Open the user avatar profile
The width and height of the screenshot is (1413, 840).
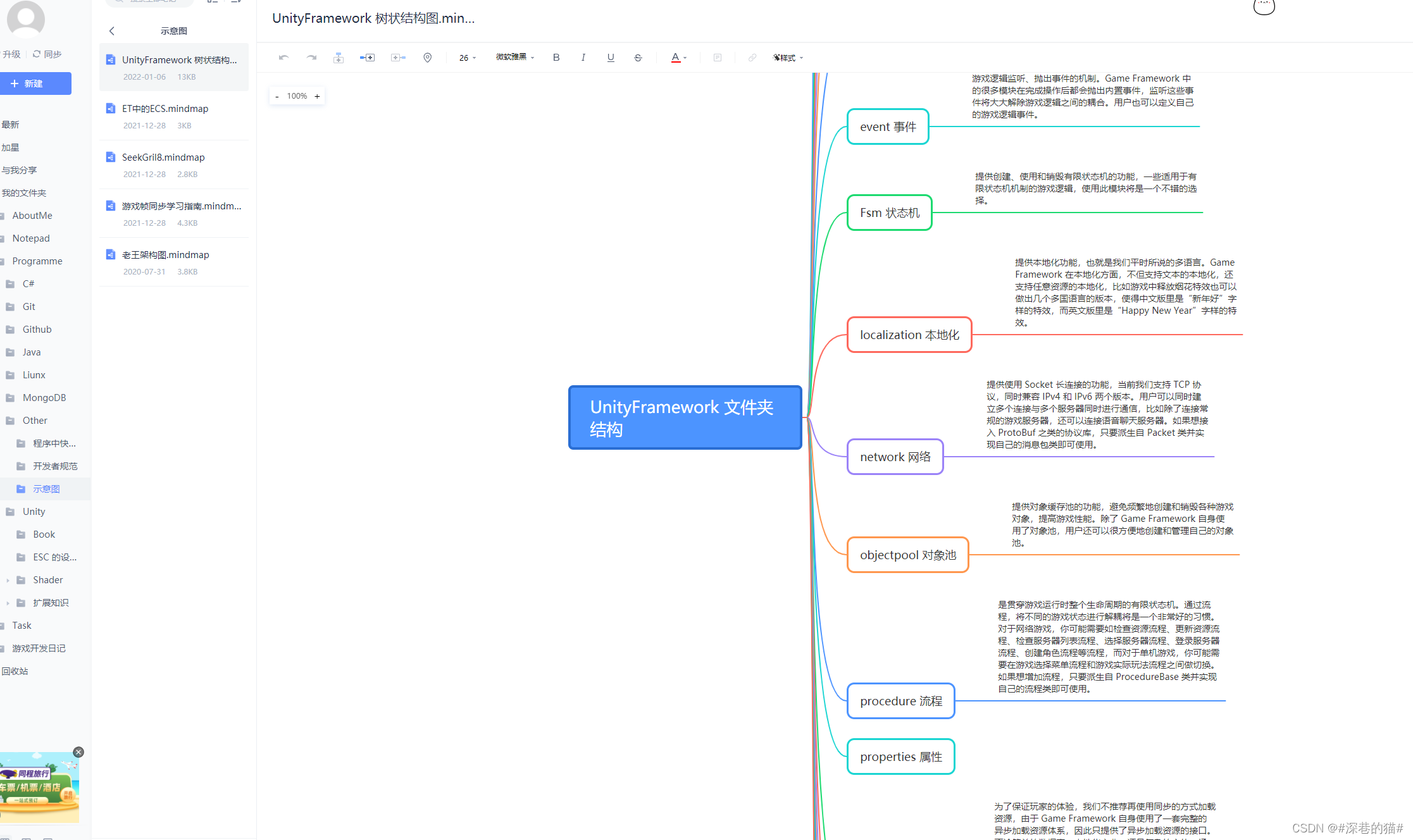(26, 18)
